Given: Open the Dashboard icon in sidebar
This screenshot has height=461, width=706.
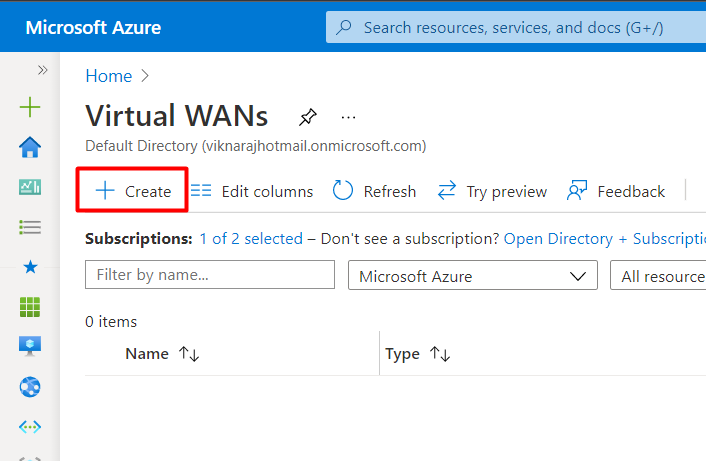Looking at the screenshot, I should [x=30, y=187].
